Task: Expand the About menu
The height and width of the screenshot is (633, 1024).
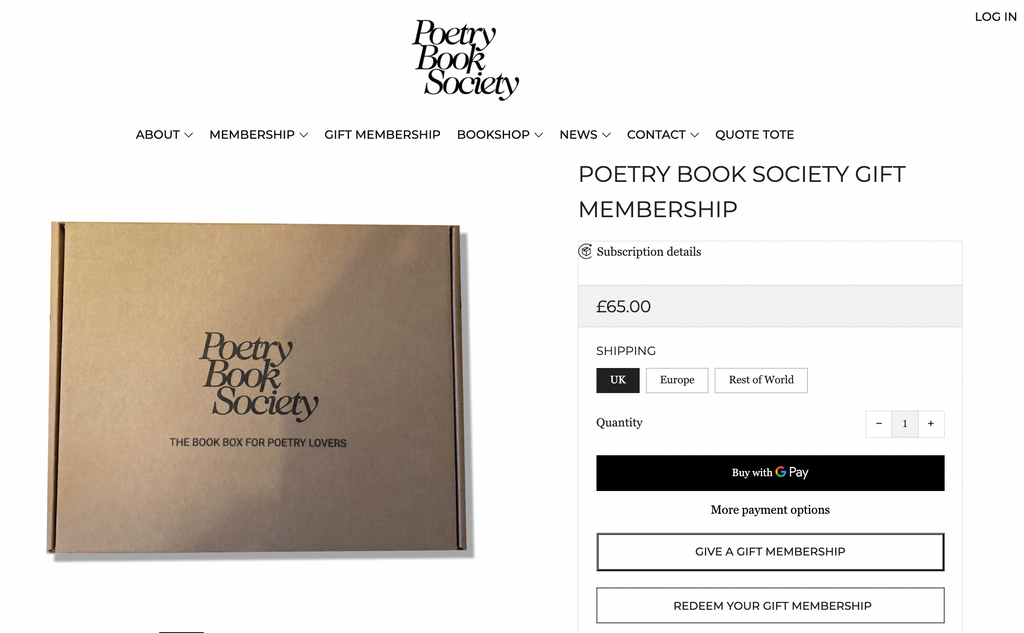Action: [164, 135]
